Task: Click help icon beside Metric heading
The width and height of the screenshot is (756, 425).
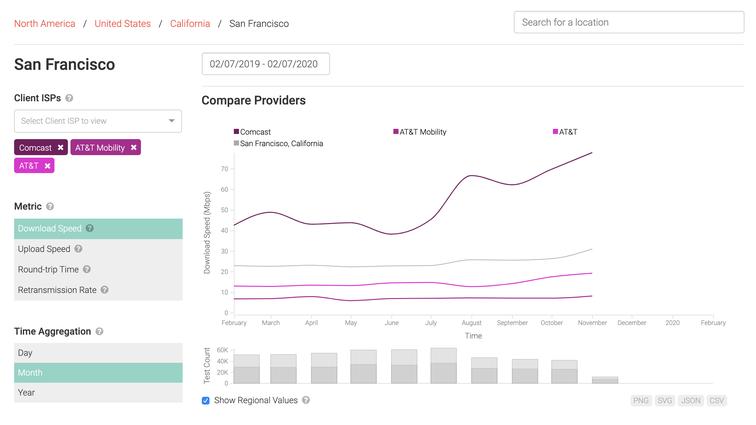Action: coord(50,207)
